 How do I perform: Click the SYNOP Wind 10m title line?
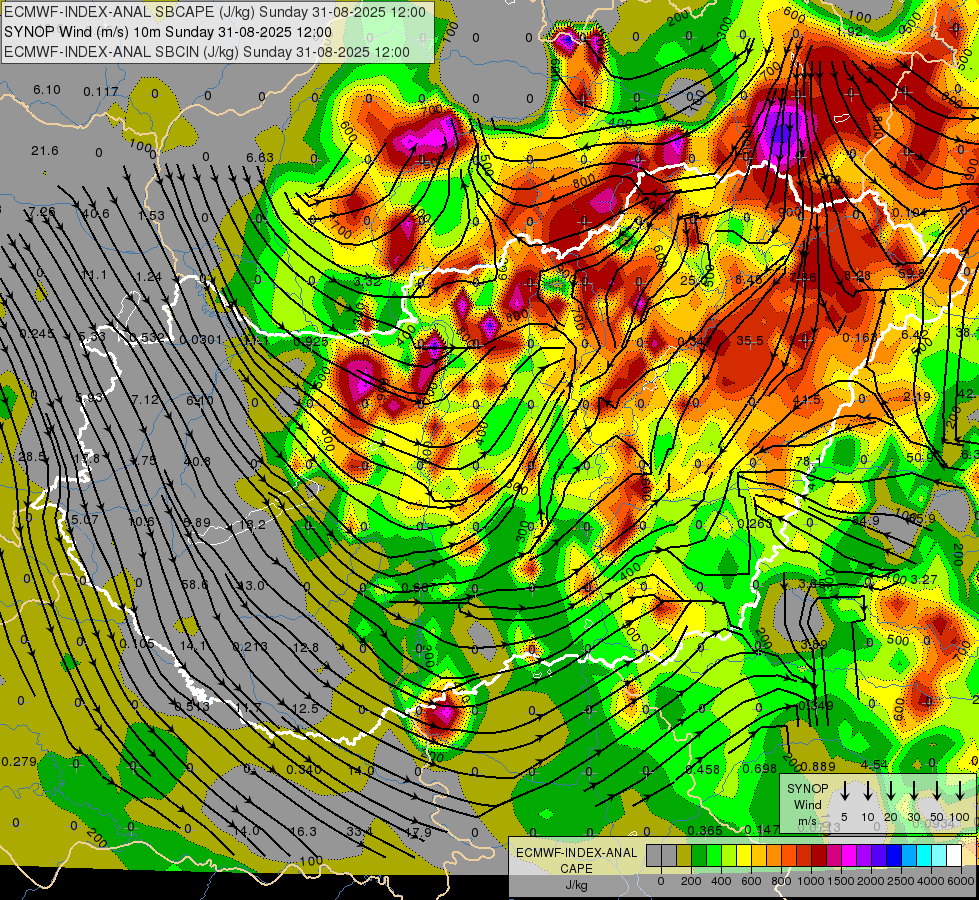click(168, 32)
